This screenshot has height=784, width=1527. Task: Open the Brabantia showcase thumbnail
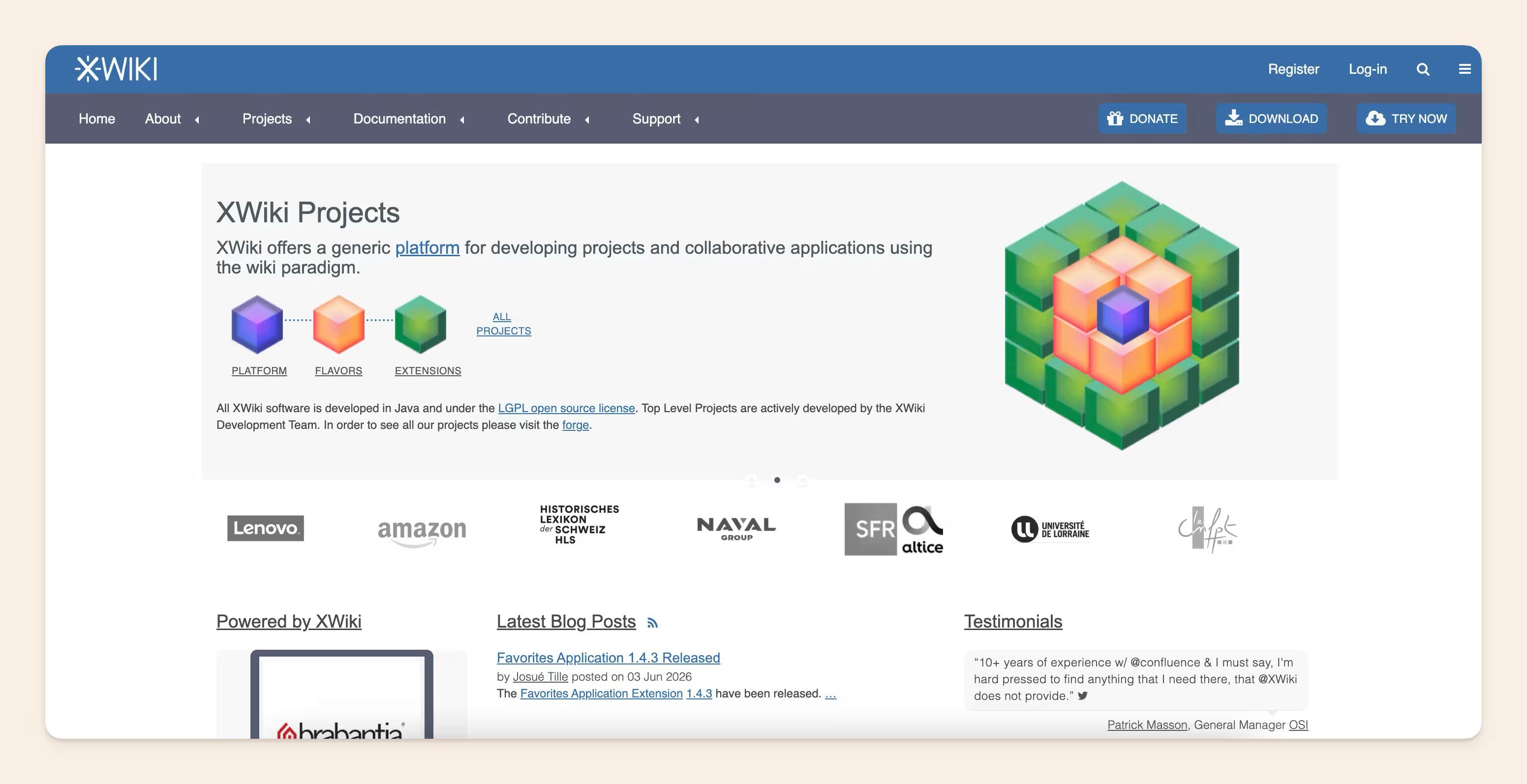[x=342, y=694]
